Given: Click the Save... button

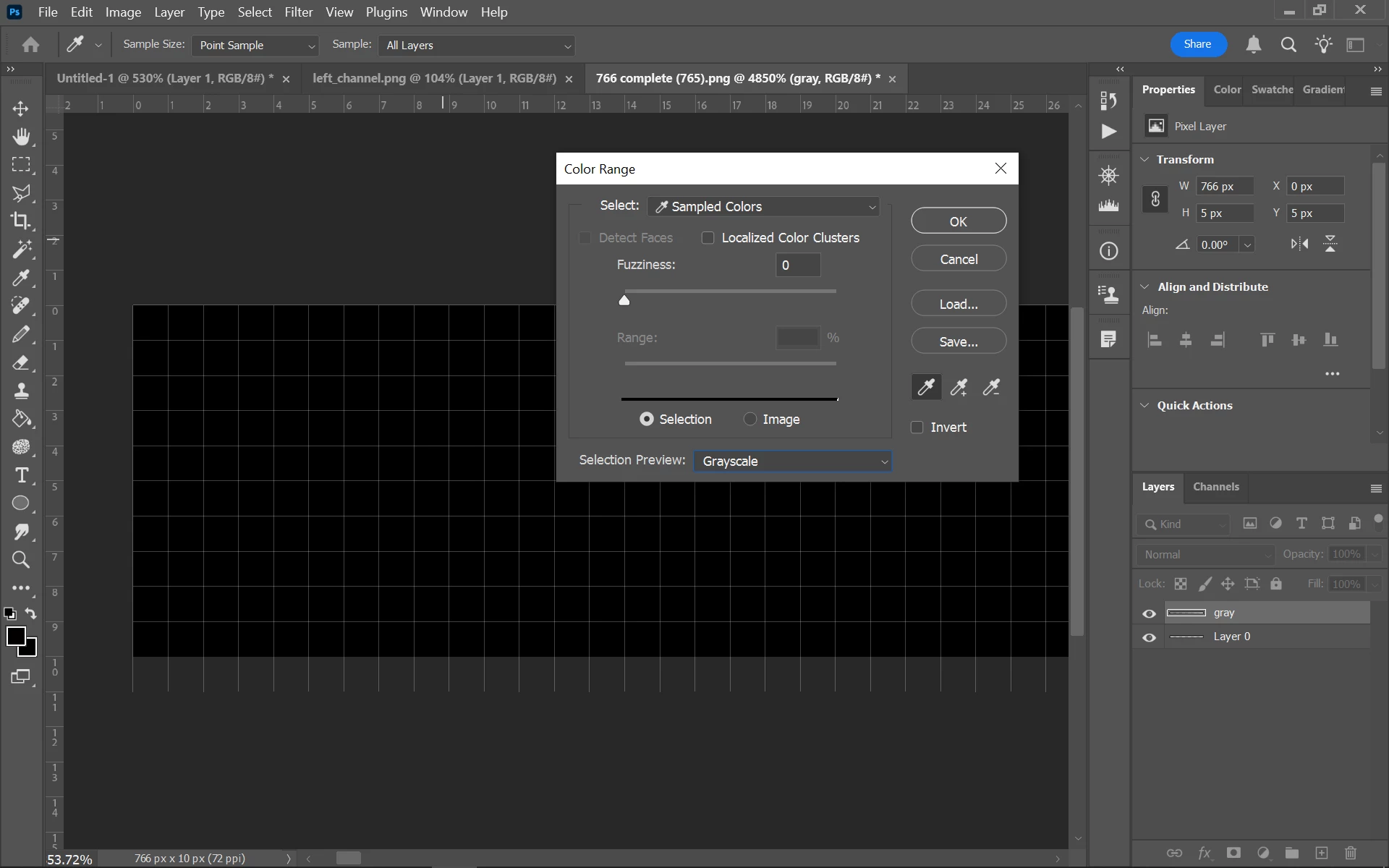Looking at the screenshot, I should [958, 341].
